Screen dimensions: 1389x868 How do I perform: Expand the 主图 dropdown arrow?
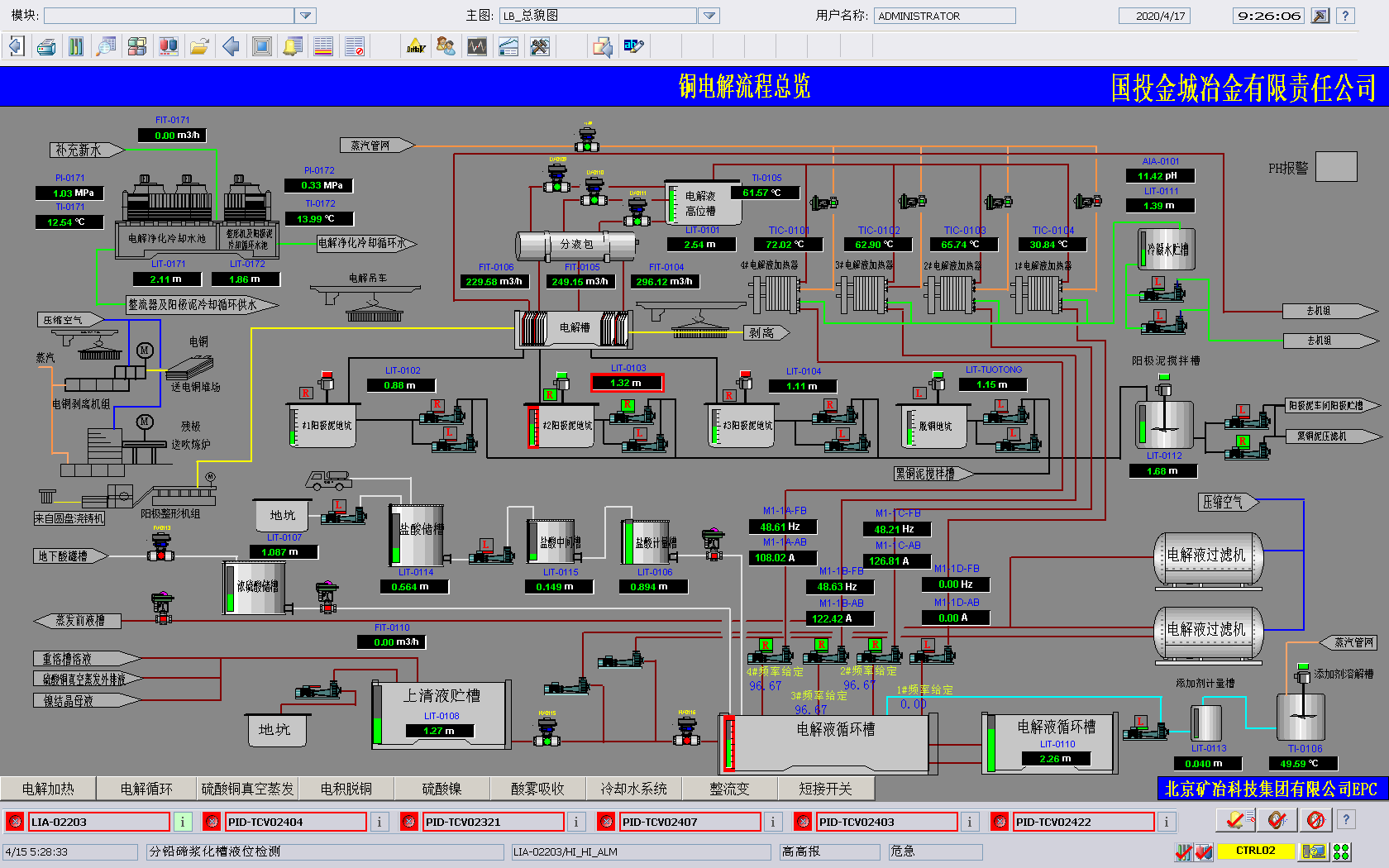pos(709,16)
